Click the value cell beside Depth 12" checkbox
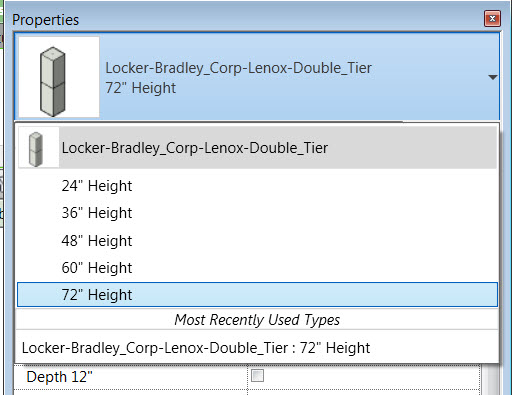This screenshot has width=512, height=395. (364, 377)
